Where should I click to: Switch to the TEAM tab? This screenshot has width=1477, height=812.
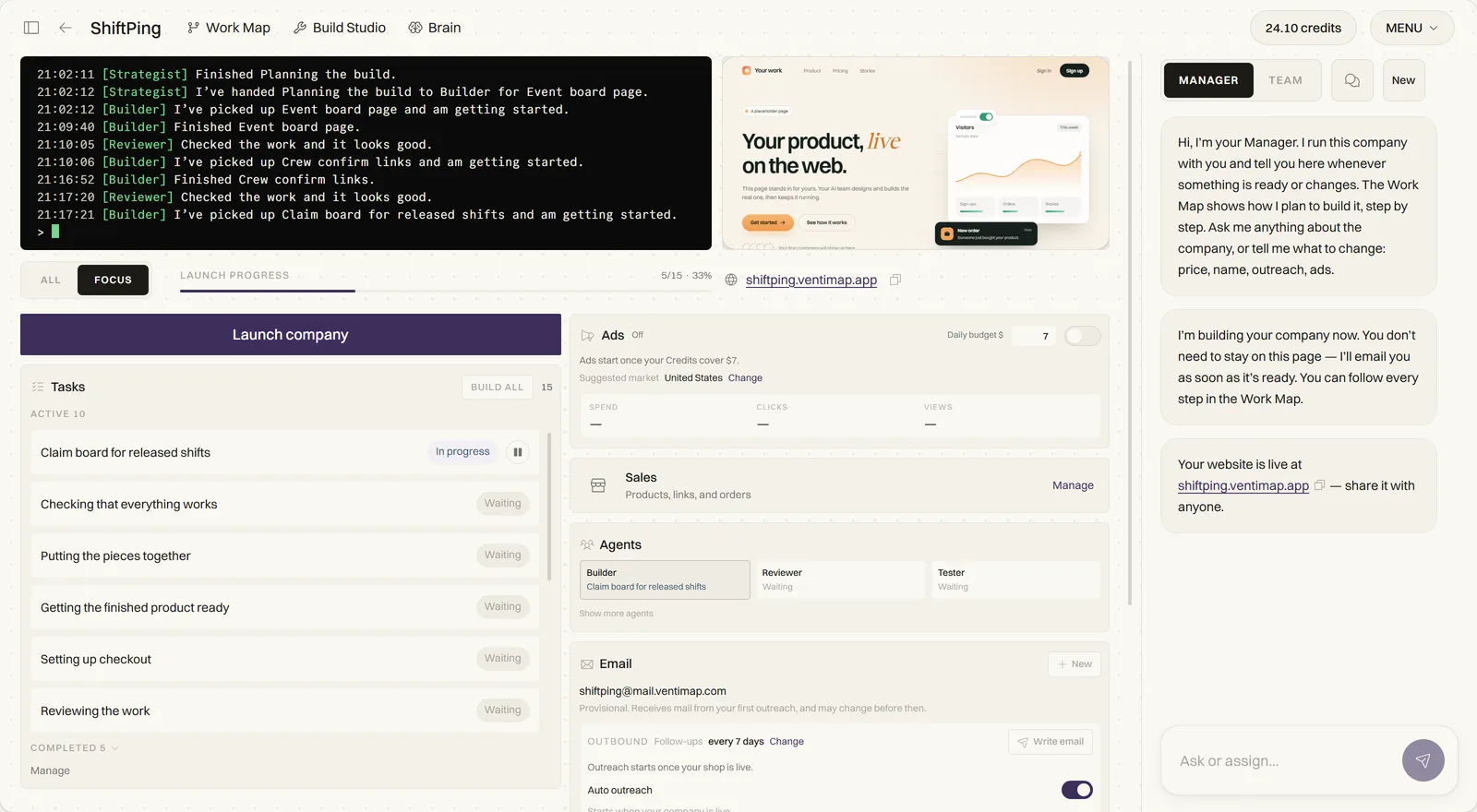(x=1285, y=80)
